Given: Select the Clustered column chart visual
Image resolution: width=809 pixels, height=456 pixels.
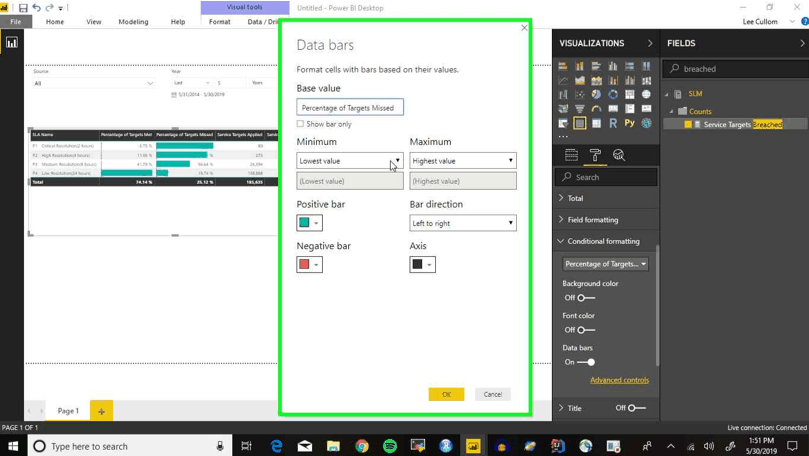Looking at the screenshot, I should pos(613,66).
